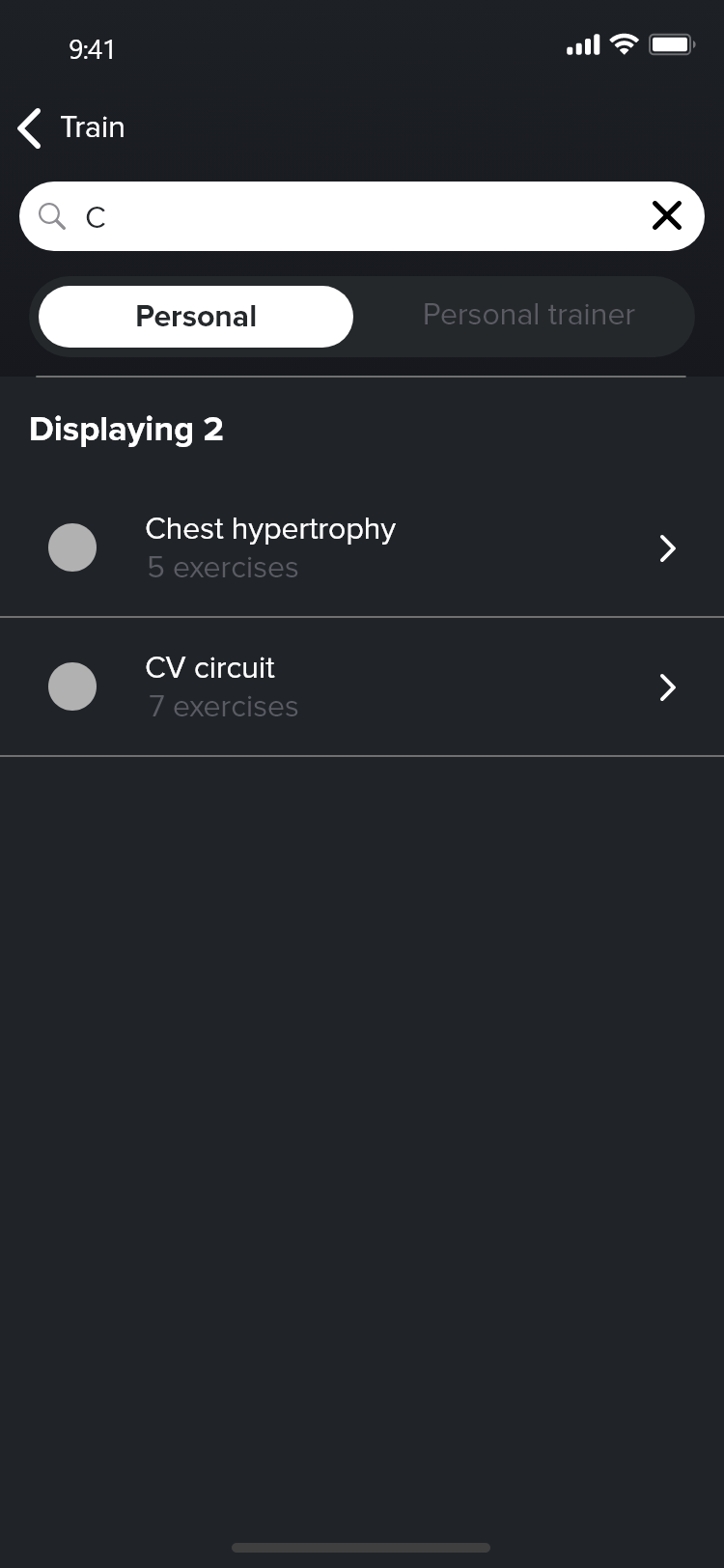Tap the Chest hypertrophy circle thumbnail
724x1568 pixels.
[x=72, y=547]
